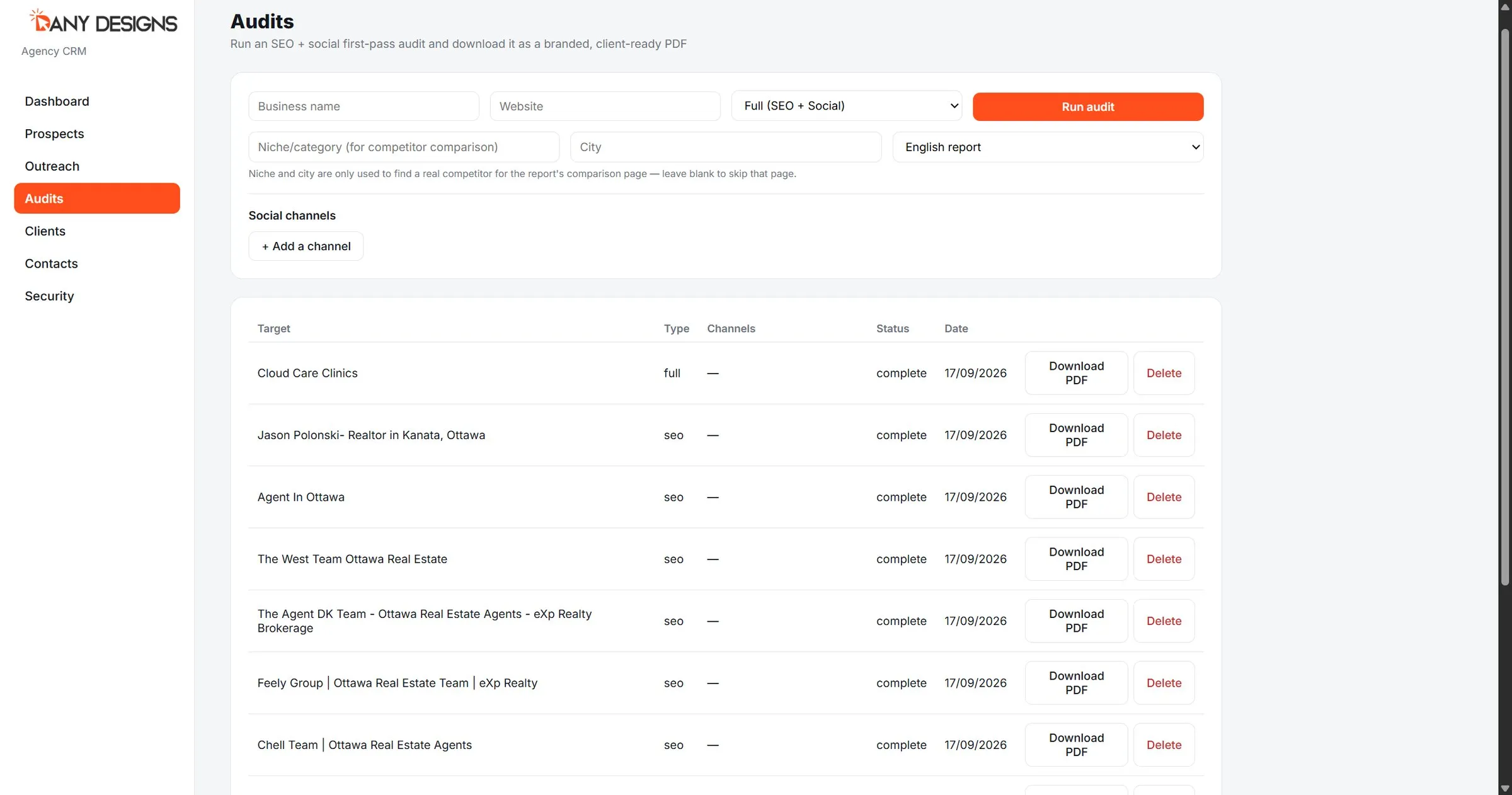Screen dimensions: 1512x795
Task: Open Contacts from the sidebar
Action: pos(97,263)
